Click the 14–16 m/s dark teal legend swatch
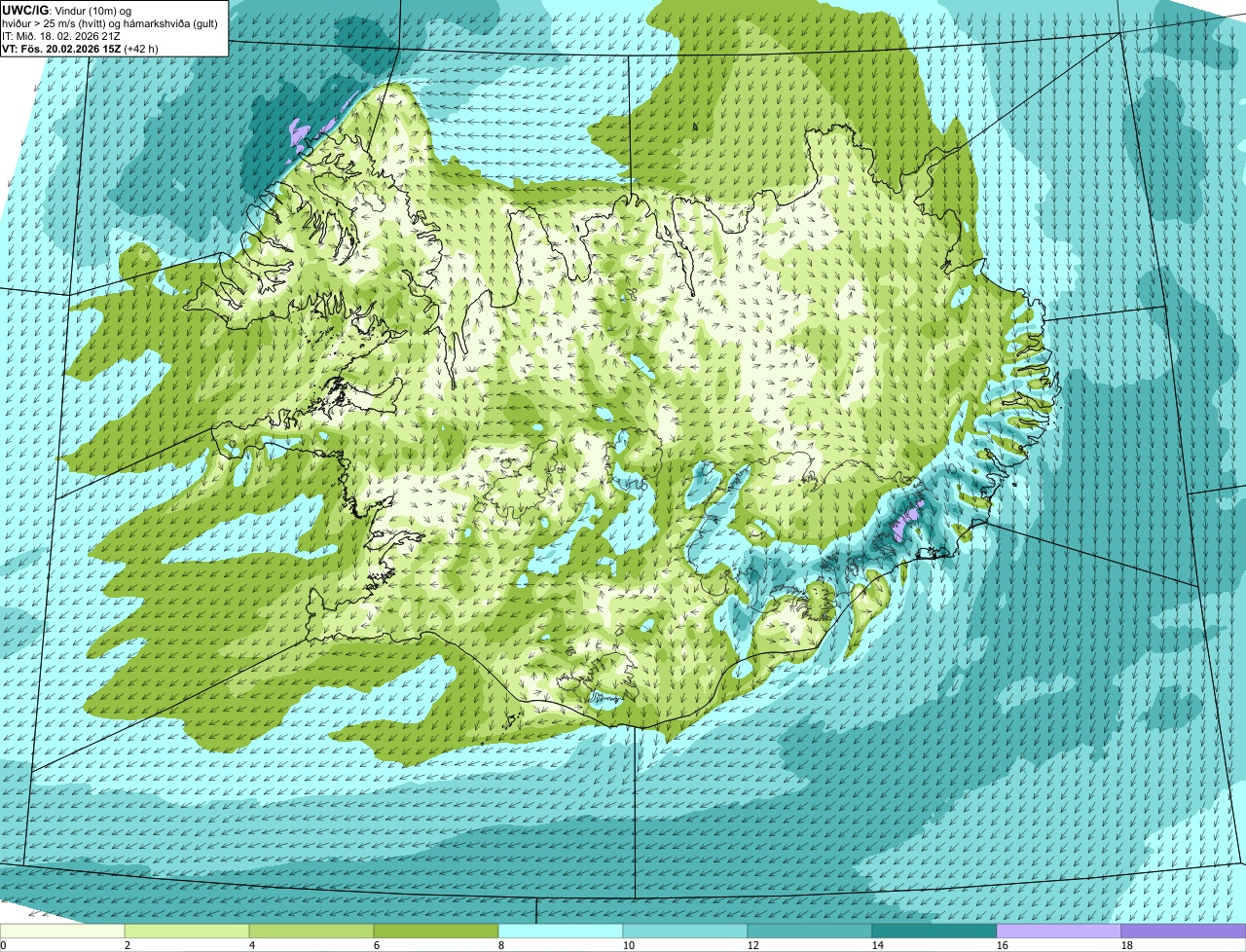Image resolution: width=1246 pixels, height=952 pixels. click(x=934, y=932)
